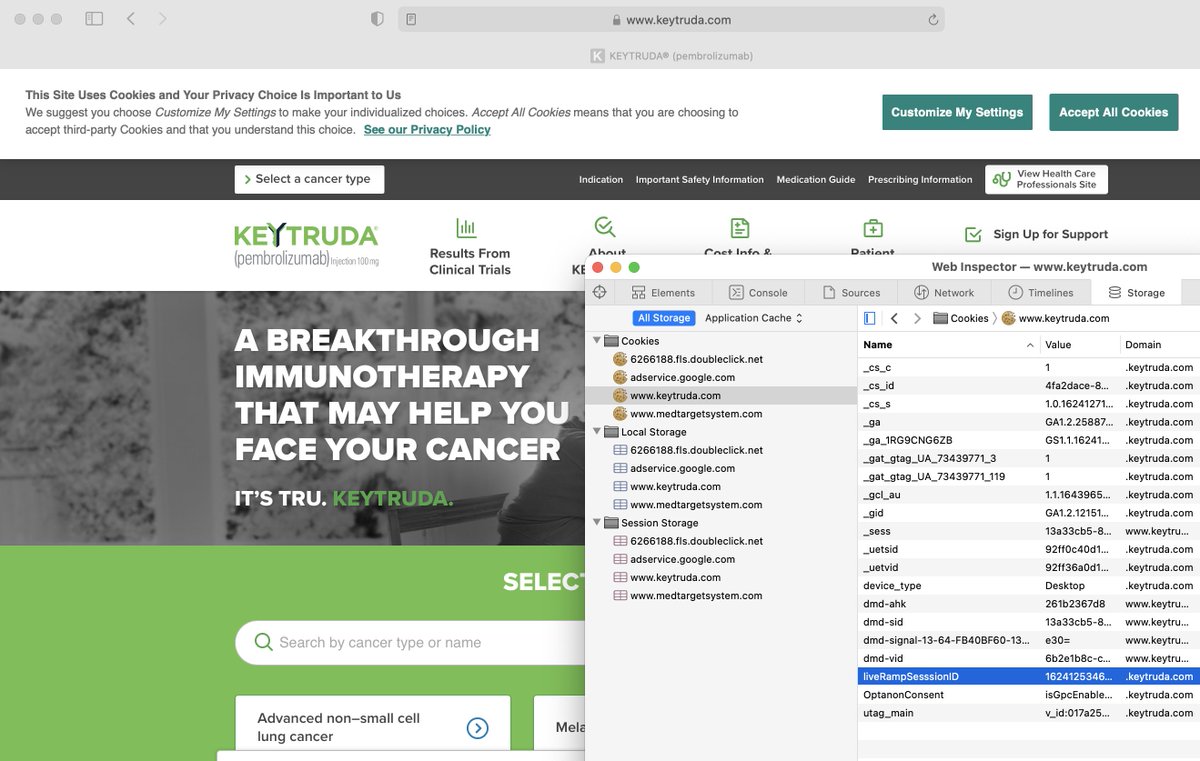Switch to the Console tab

758,293
